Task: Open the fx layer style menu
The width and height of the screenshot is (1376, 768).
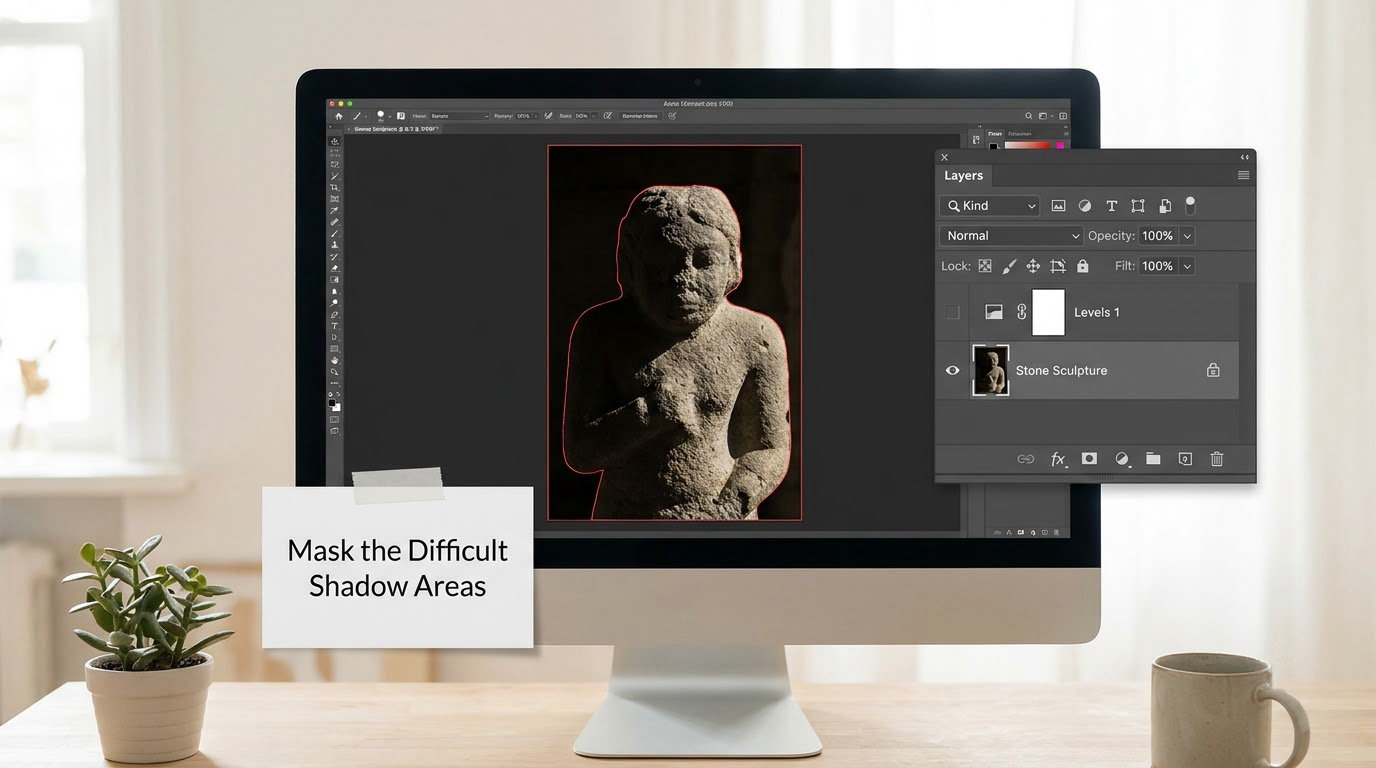Action: point(1058,459)
